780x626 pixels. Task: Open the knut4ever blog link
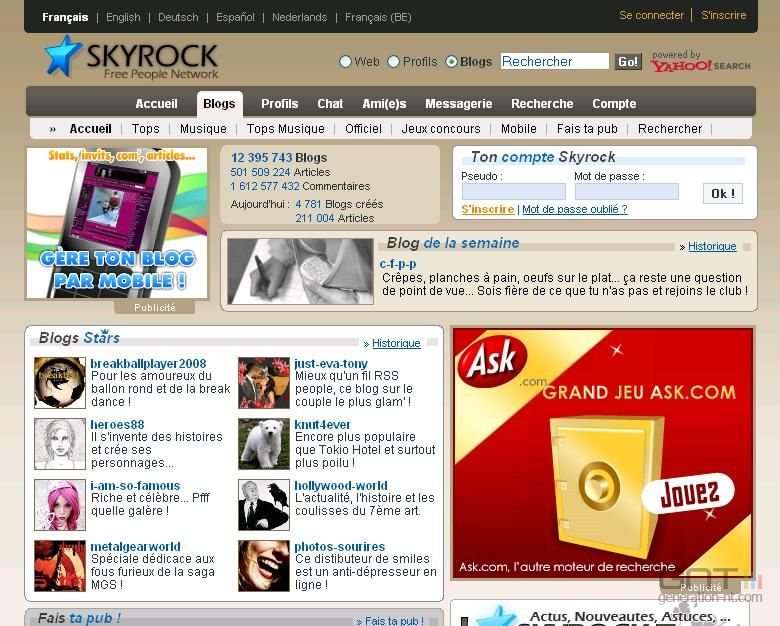322,424
